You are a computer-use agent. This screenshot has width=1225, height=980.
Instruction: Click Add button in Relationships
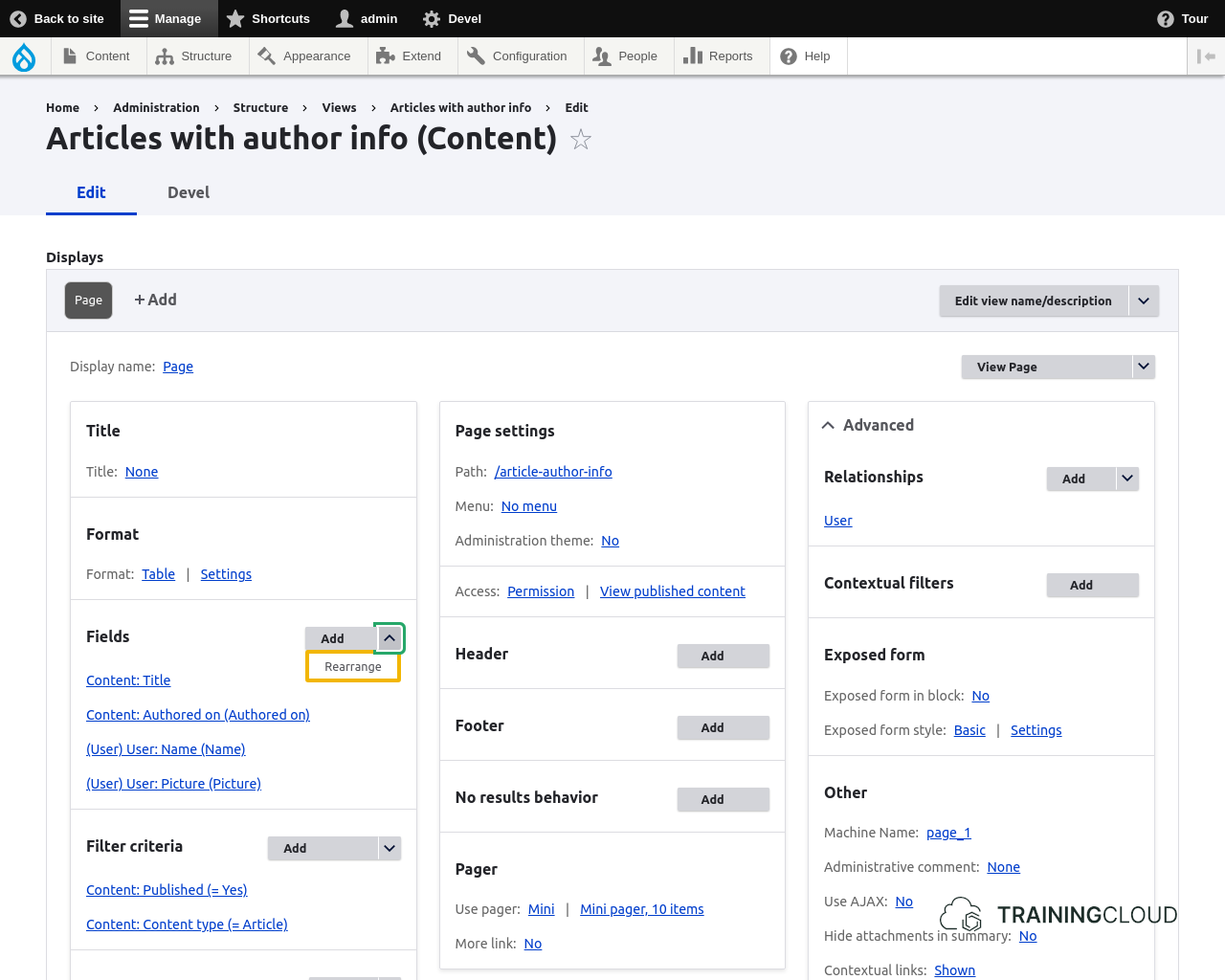click(x=1081, y=479)
